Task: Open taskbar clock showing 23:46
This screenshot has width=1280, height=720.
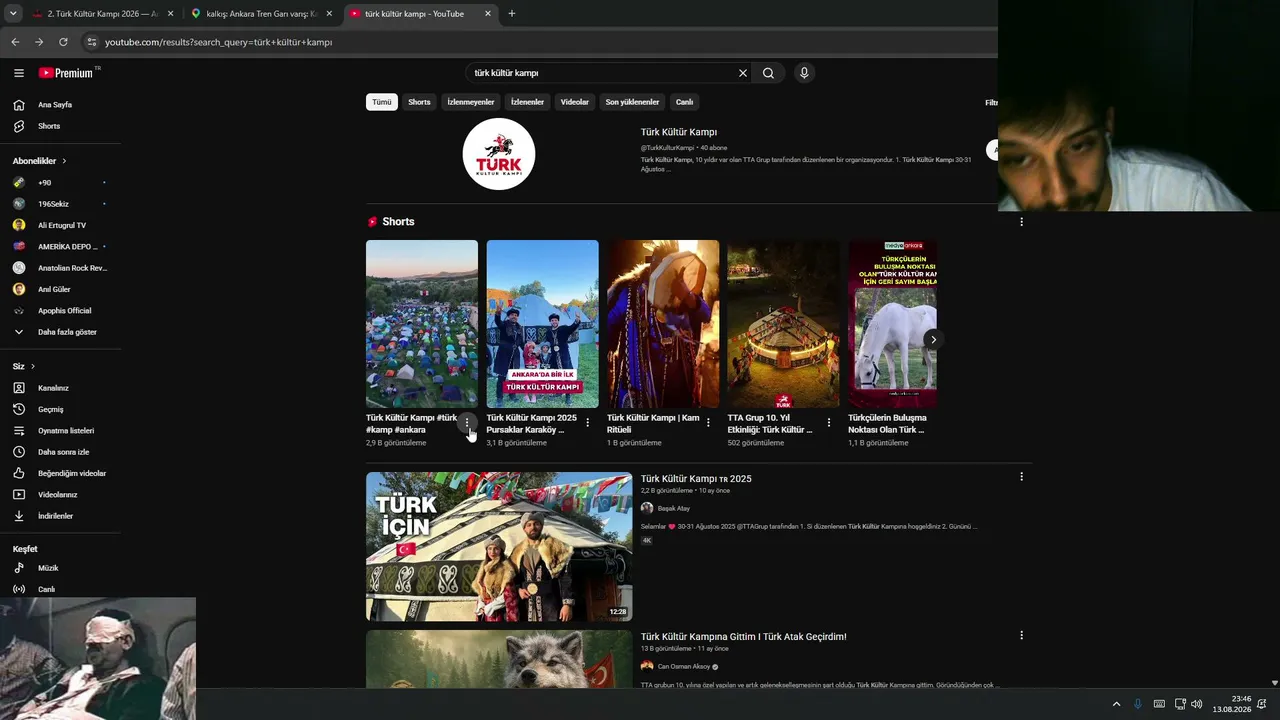Action: [1232, 704]
